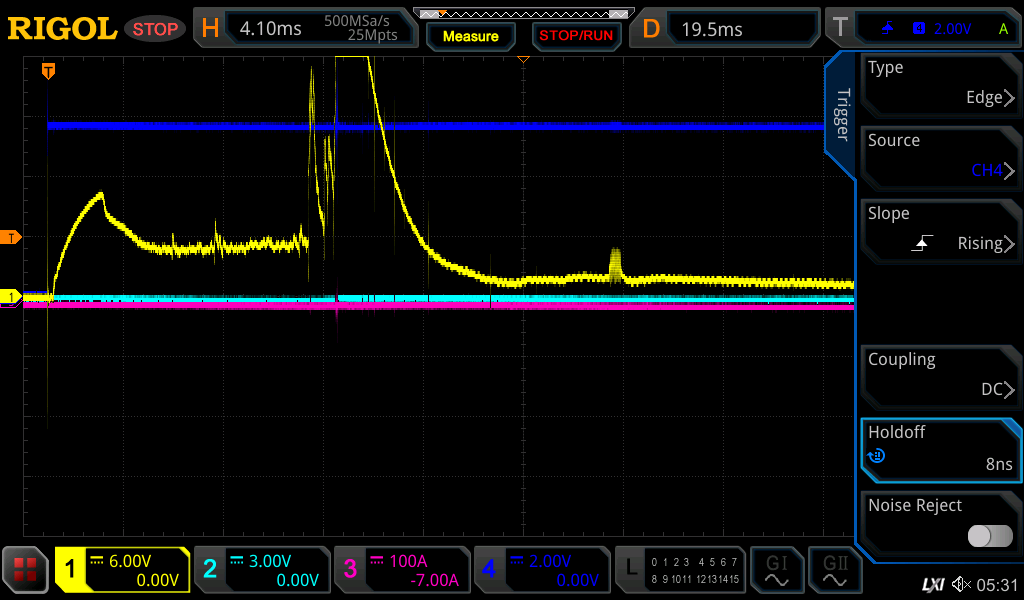This screenshot has height=600, width=1024.
Task: Open the logic analyzer L digital channels
Action: (x=680, y=570)
